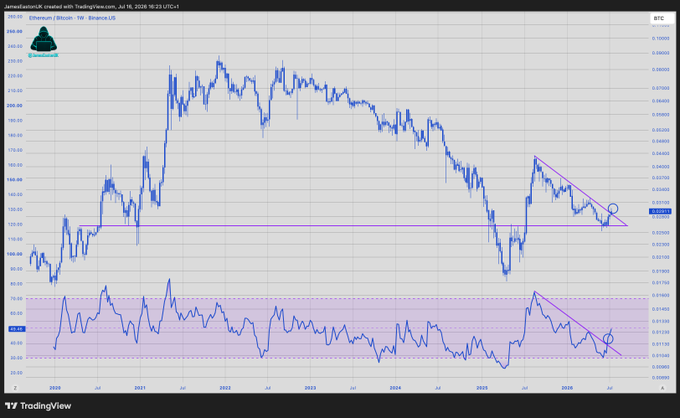The image size is (680, 418).
Task: Click the RSI 30.00 level label
Action: tap(16, 358)
